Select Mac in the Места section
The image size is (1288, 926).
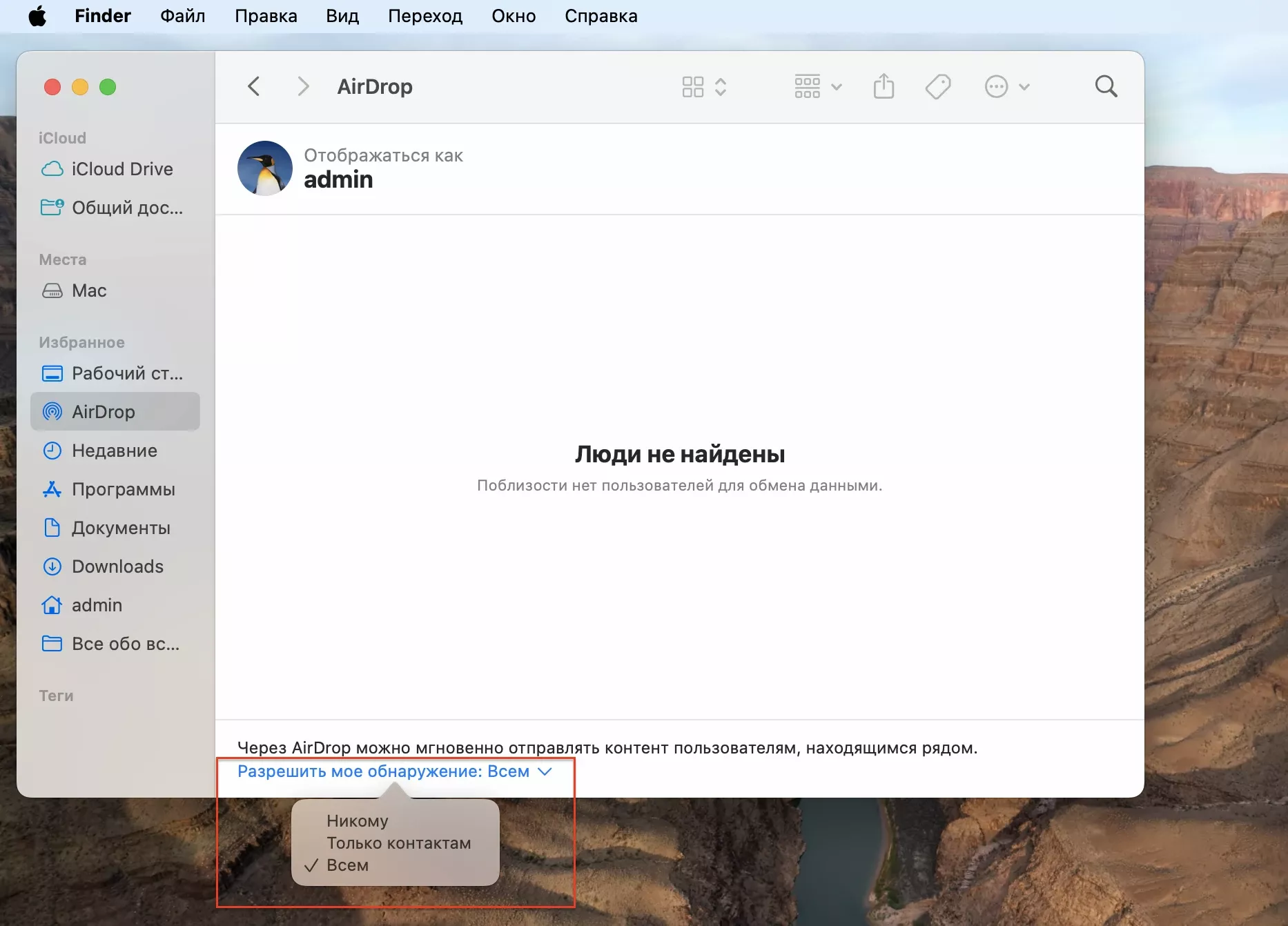(115, 290)
